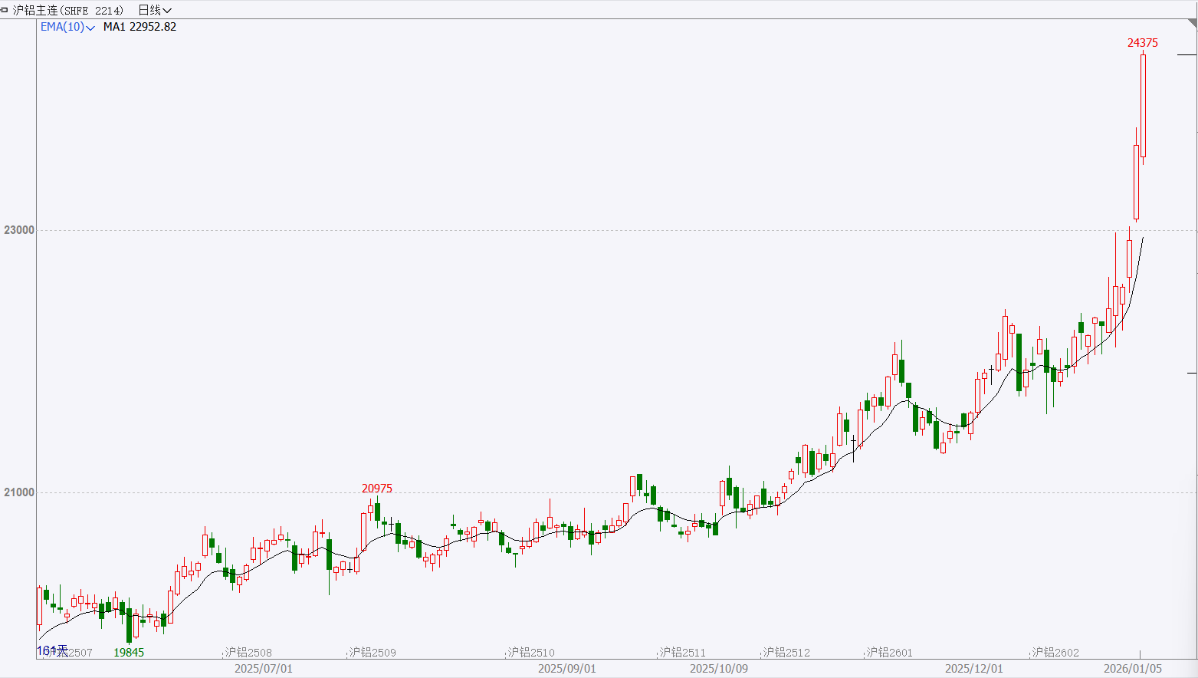Viewport: 1198px width, 678px height.
Task: Select the 沪铝2510 contract marker
Action: pyautogui.click(x=530, y=652)
